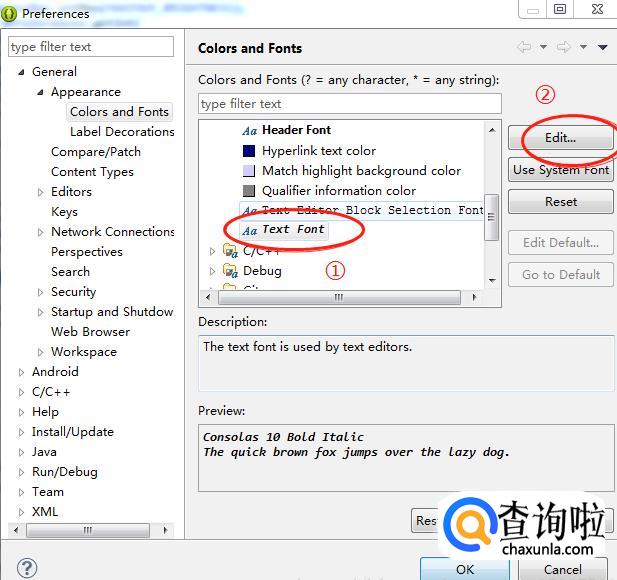Select Hyperlink text color swatch

[249, 151]
